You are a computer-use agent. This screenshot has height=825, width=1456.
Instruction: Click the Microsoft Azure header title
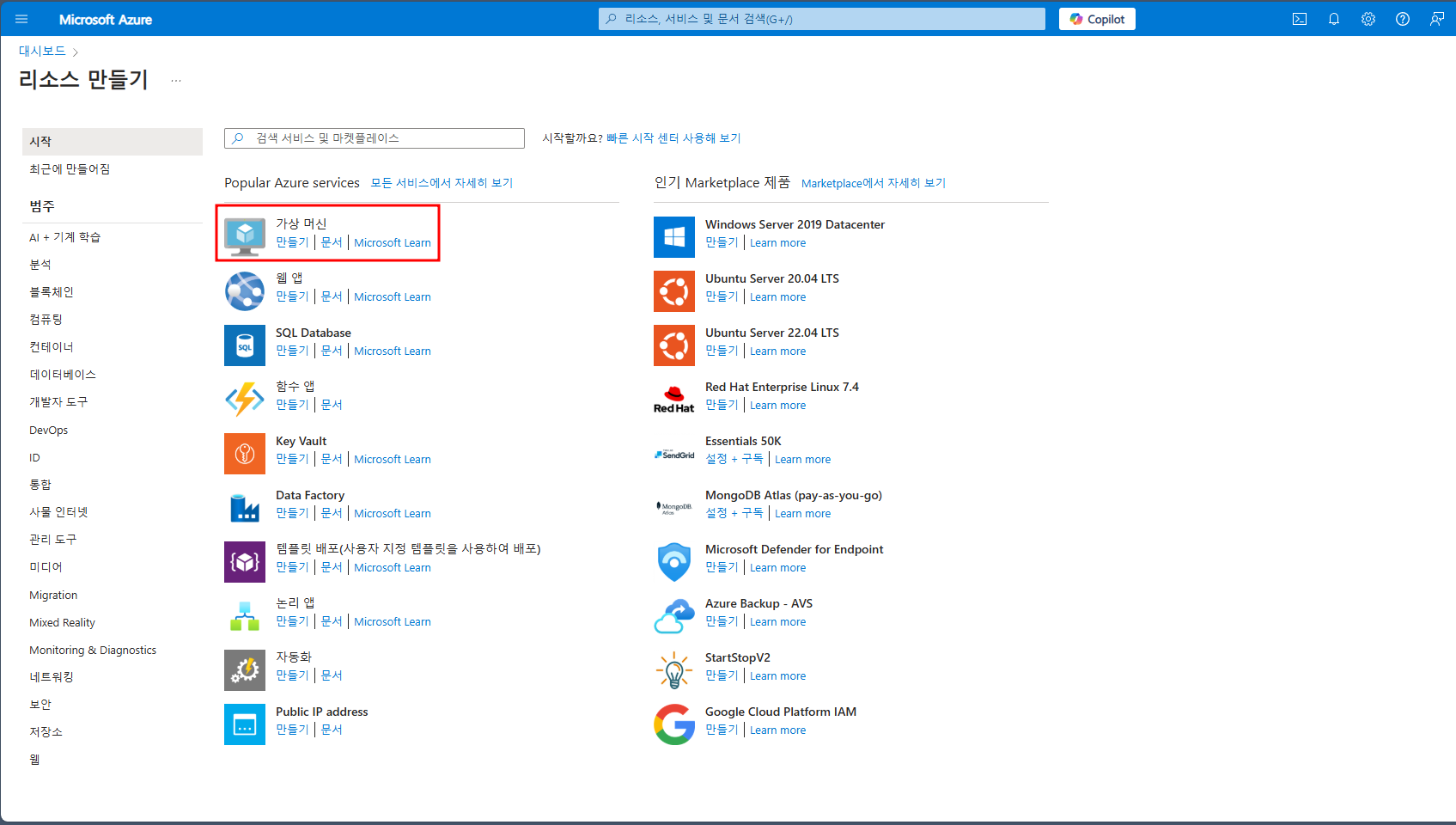tap(106, 19)
